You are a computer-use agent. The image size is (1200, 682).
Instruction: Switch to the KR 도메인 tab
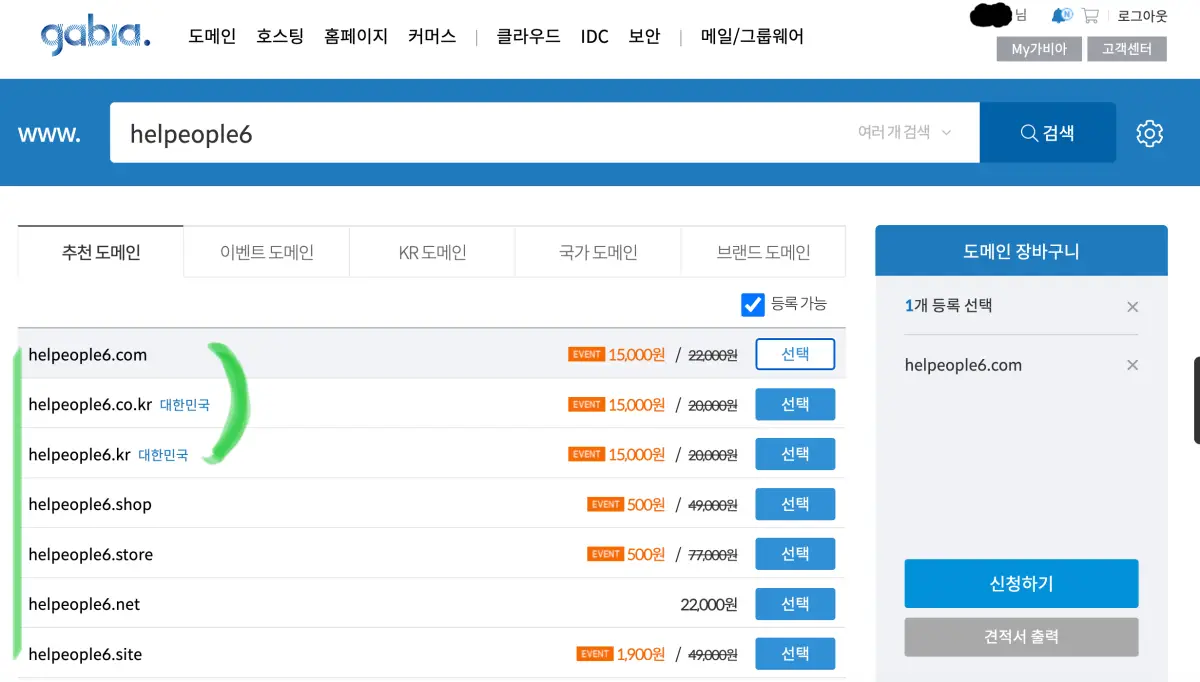[432, 252]
